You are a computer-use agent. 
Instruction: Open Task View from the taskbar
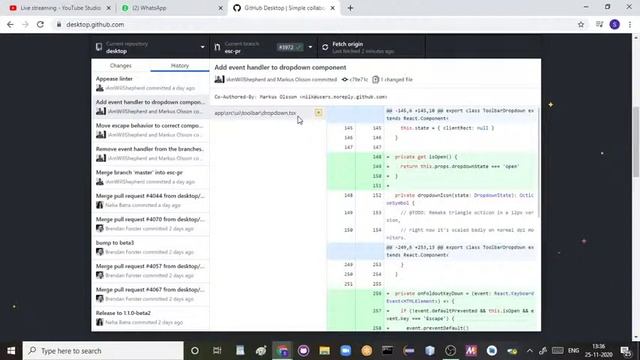pyautogui.click(x=217, y=351)
